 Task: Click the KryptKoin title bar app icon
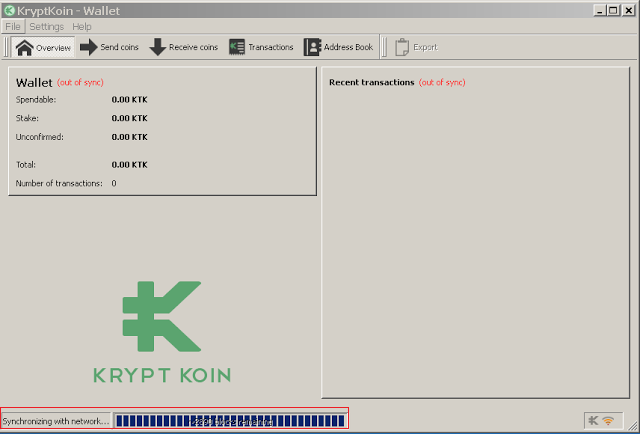pos(9,10)
